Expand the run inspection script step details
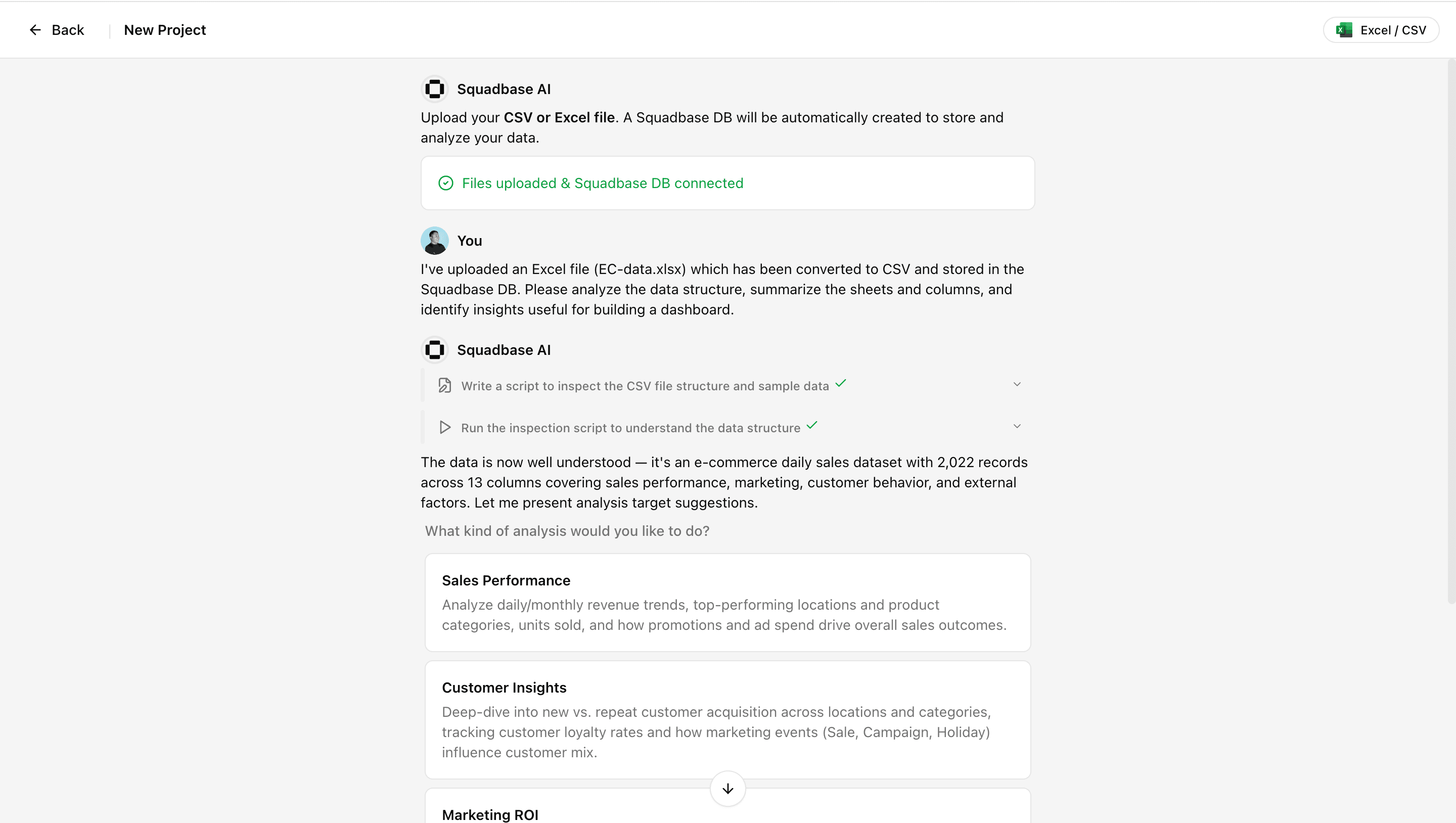 (x=1017, y=426)
